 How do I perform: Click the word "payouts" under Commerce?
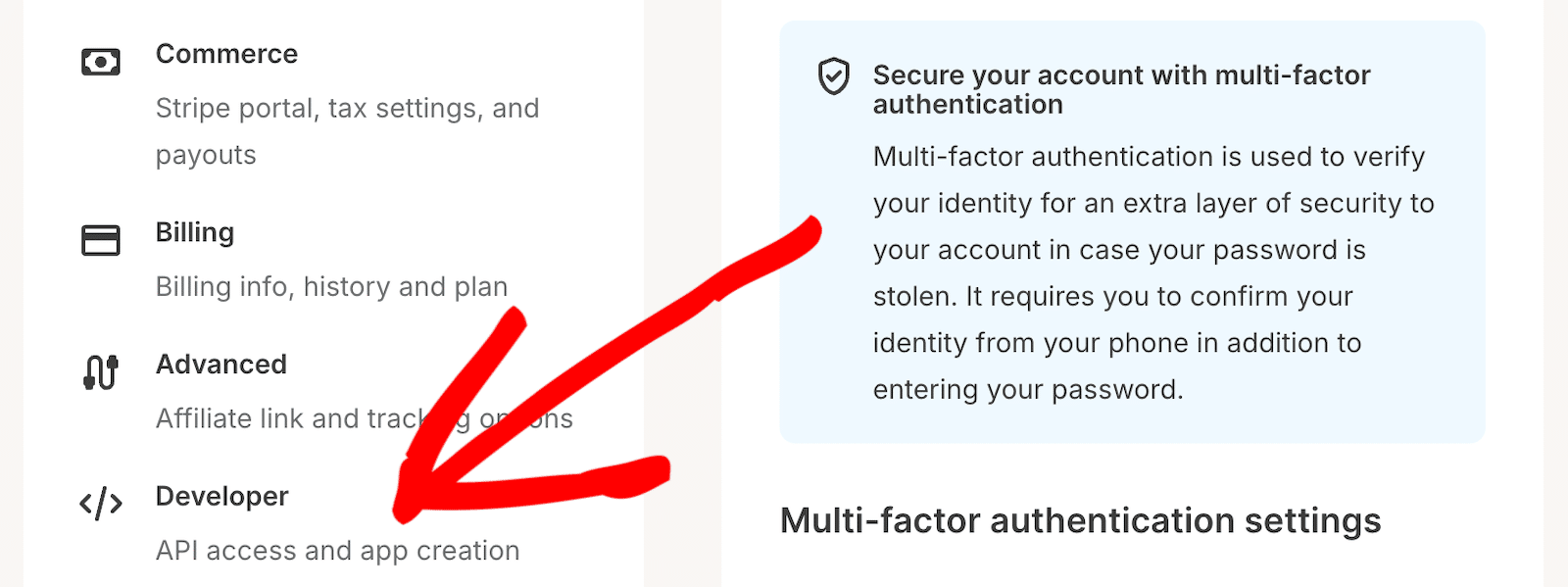coord(206,155)
